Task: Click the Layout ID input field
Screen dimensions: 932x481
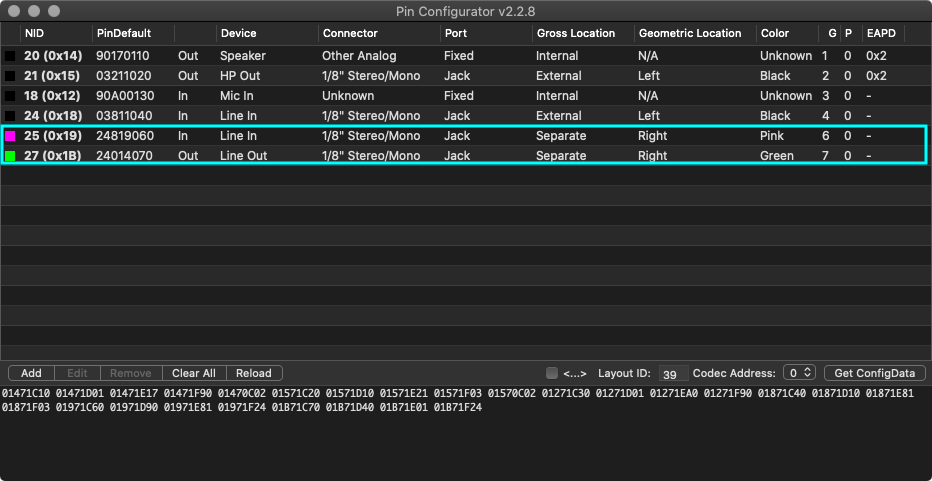Action: click(x=673, y=373)
